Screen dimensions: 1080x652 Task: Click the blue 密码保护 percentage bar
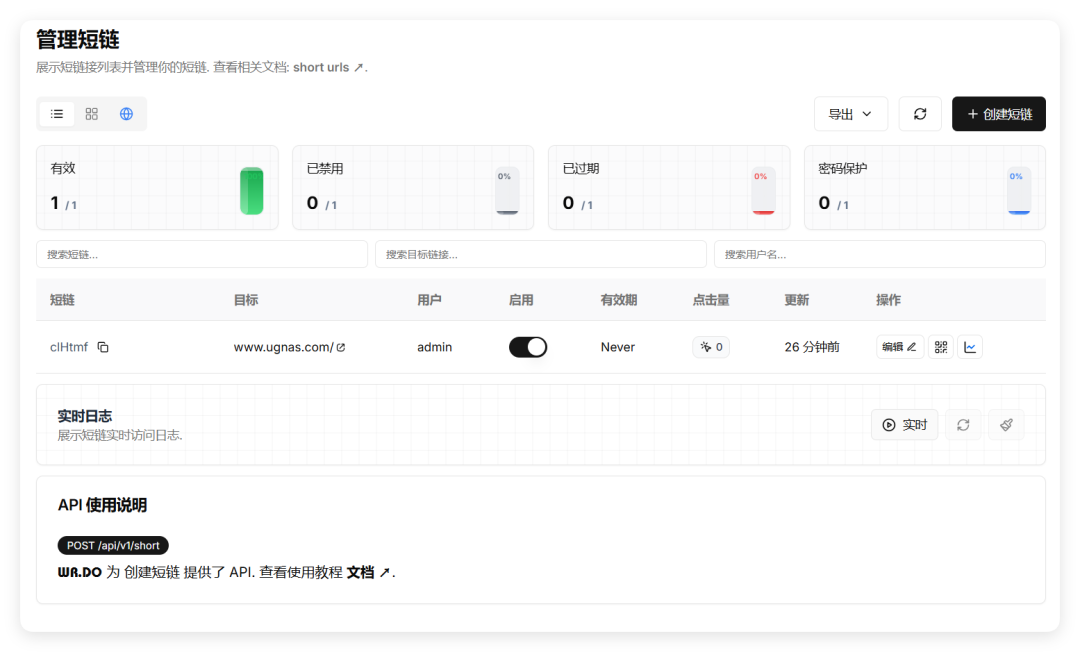(x=1019, y=191)
